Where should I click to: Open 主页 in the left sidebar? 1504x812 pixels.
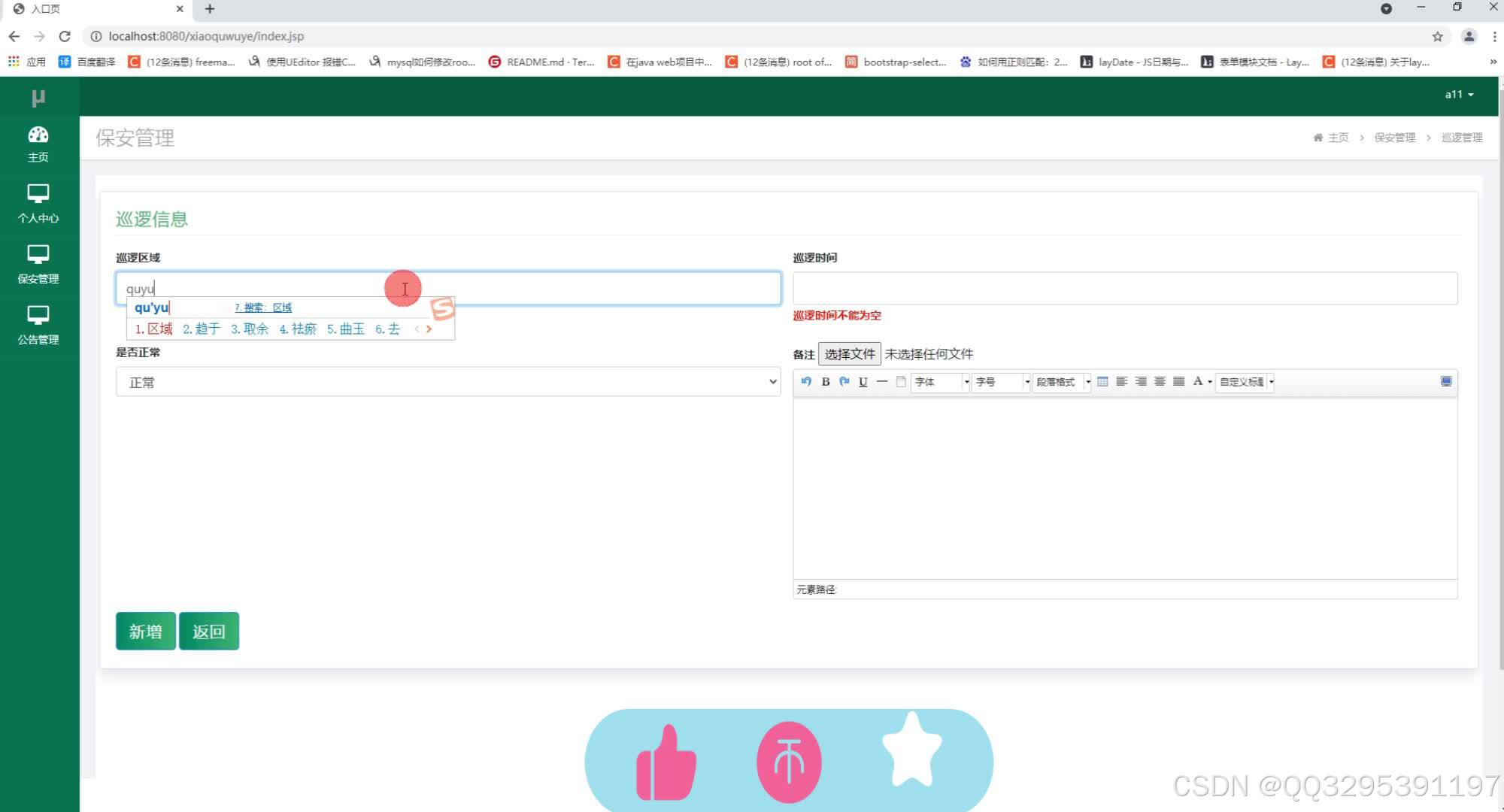coord(38,144)
